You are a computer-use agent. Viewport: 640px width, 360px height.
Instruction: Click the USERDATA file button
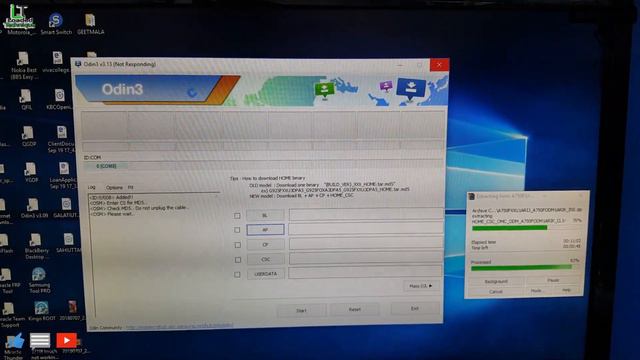click(266, 274)
